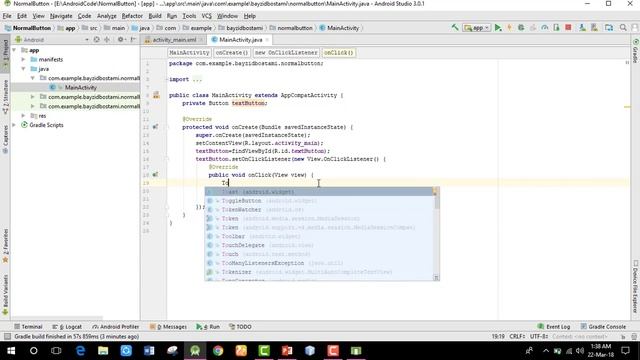Viewport: 640px width, 360px height.
Task: Expand the res folder
Action: tap(23, 116)
